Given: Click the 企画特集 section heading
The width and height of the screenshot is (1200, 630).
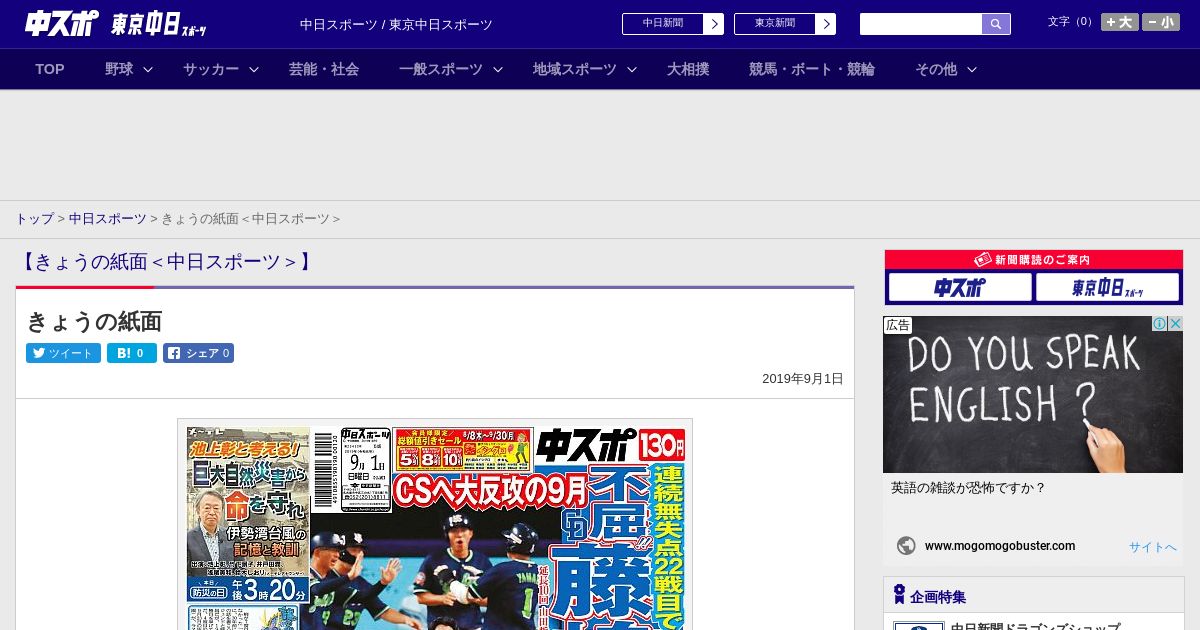Looking at the screenshot, I should click(x=938, y=597).
